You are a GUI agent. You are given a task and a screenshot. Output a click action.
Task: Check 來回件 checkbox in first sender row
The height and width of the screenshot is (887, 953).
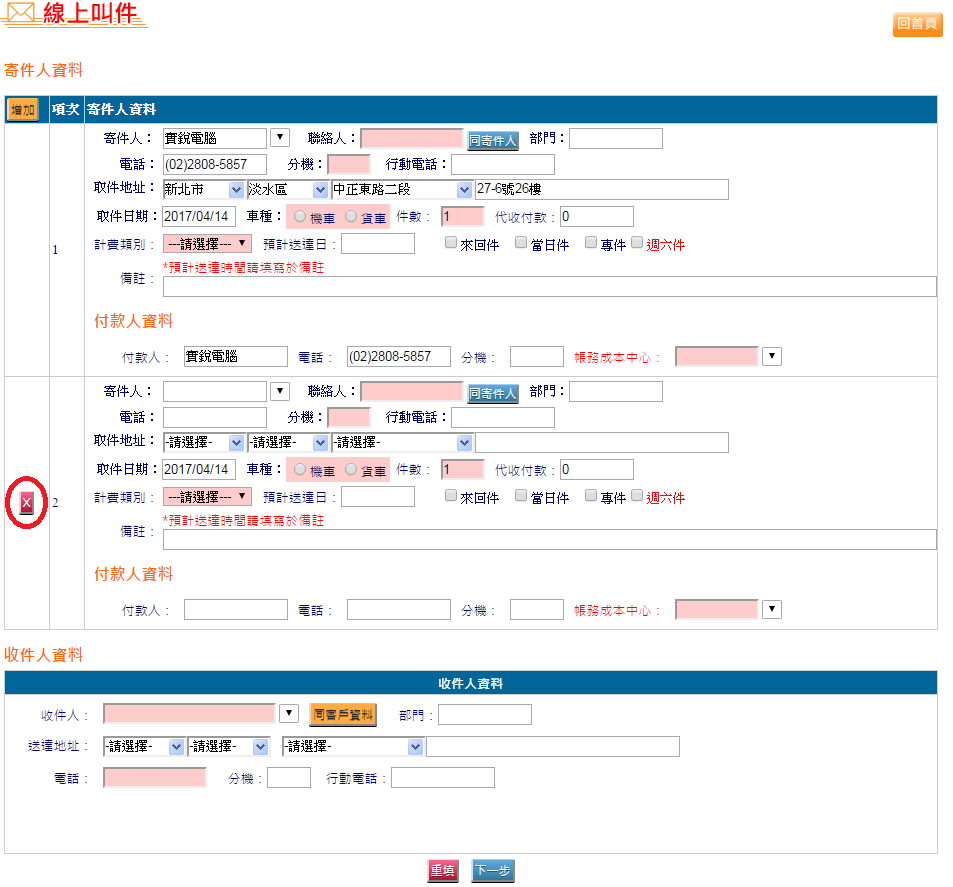pos(451,243)
